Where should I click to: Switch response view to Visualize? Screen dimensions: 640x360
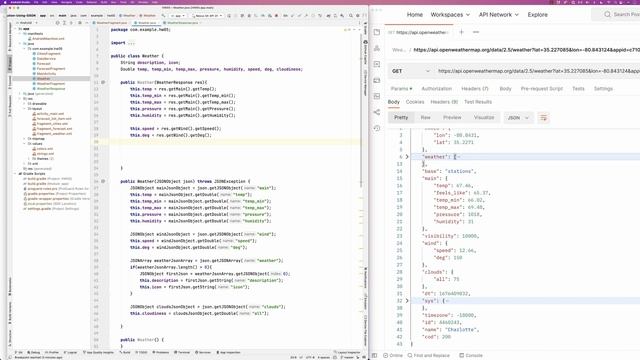(484, 118)
